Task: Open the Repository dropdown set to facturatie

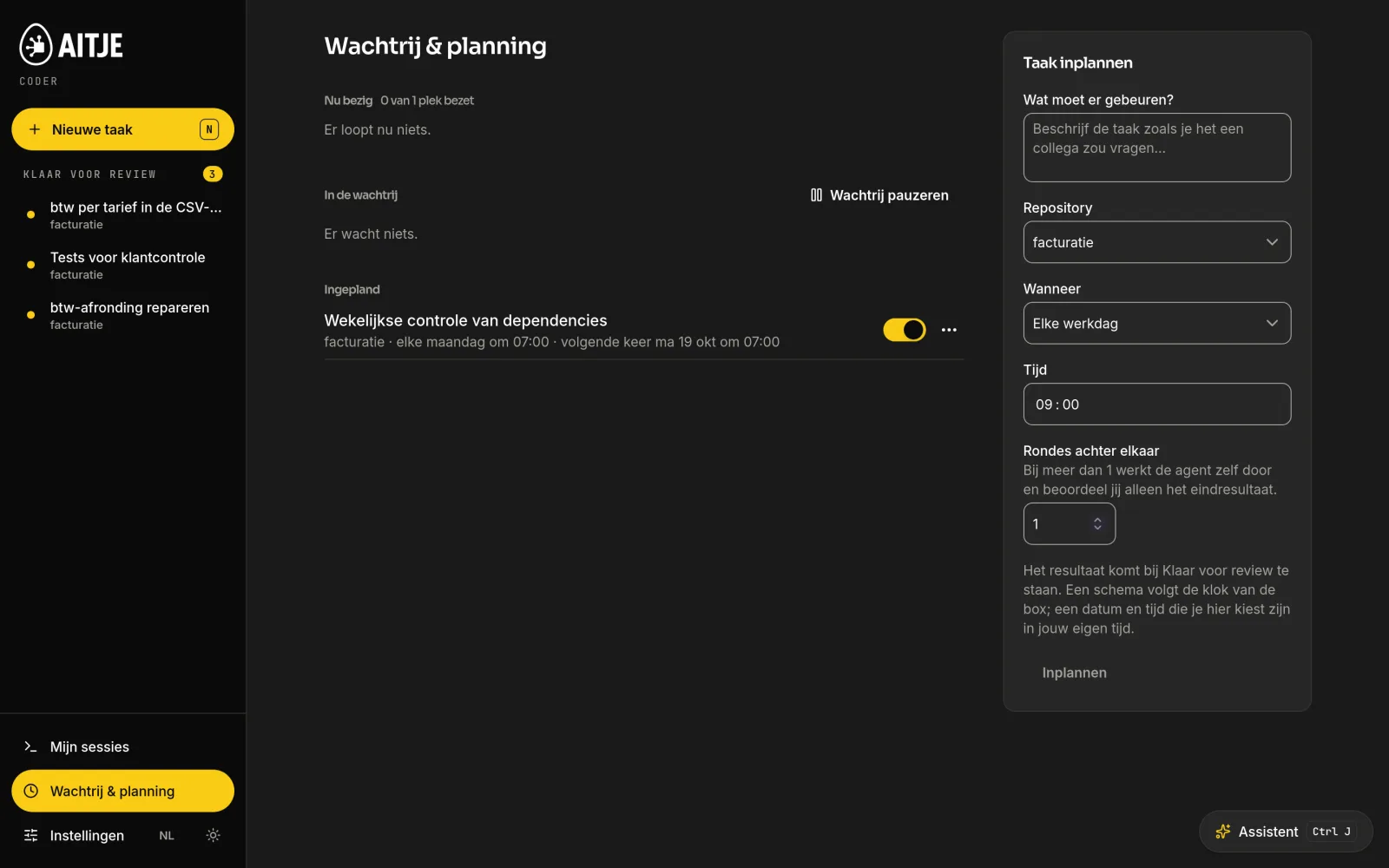Action: click(x=1156, y=242)
